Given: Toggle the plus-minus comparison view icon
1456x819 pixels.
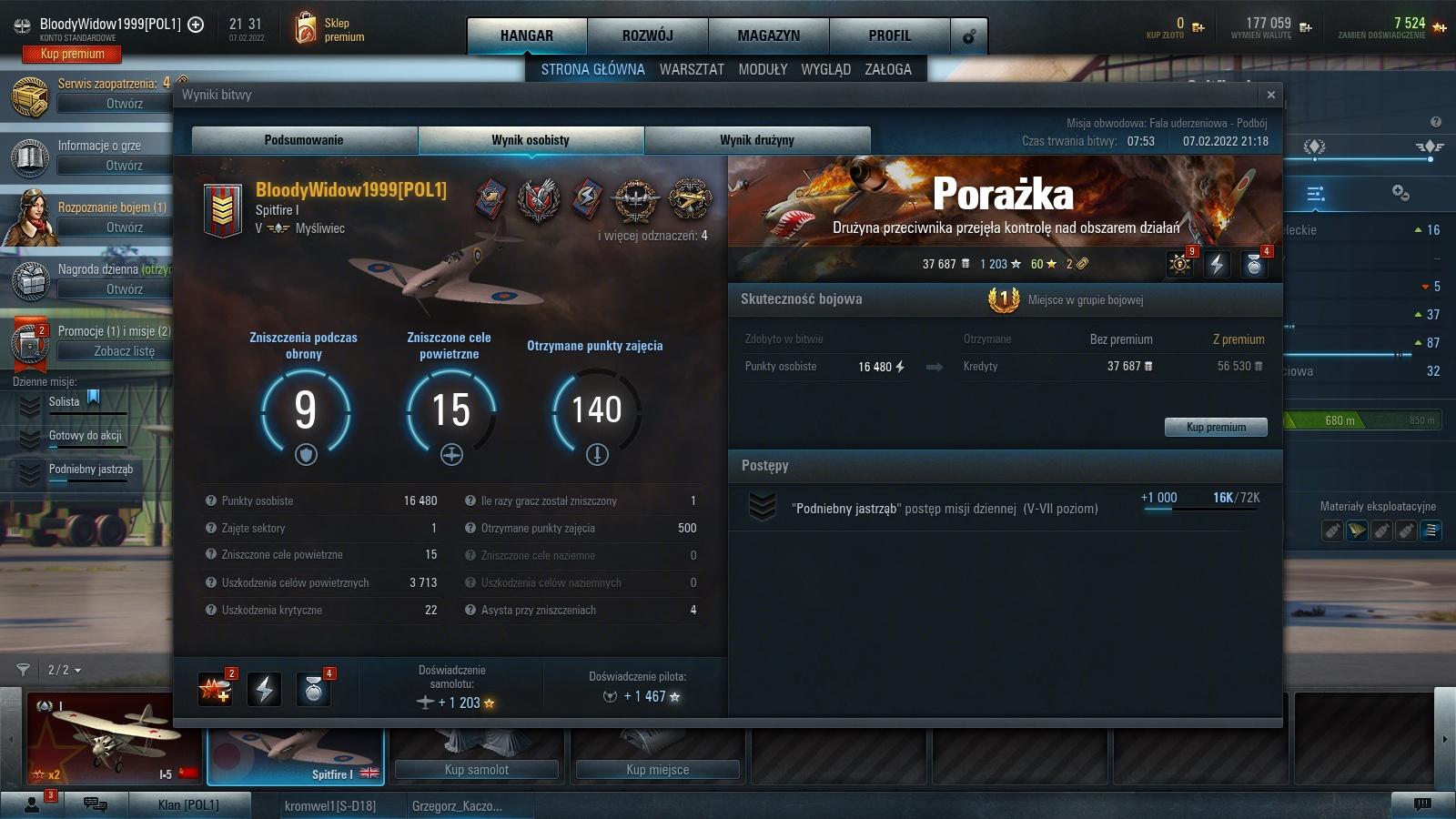Looking at the screenshot, I should pos(1400,193).
